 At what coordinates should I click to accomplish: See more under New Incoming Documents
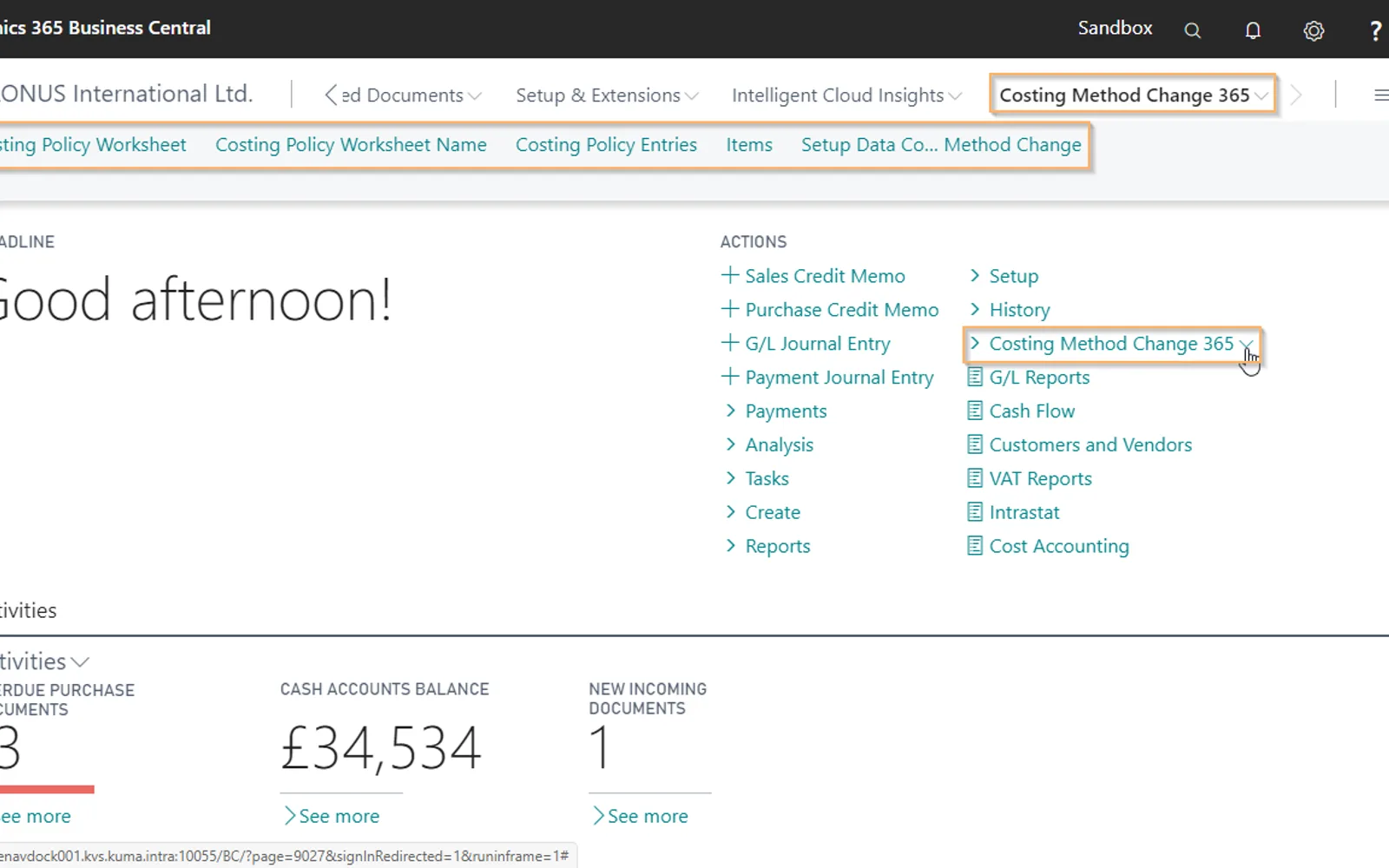tap(640, 816)
